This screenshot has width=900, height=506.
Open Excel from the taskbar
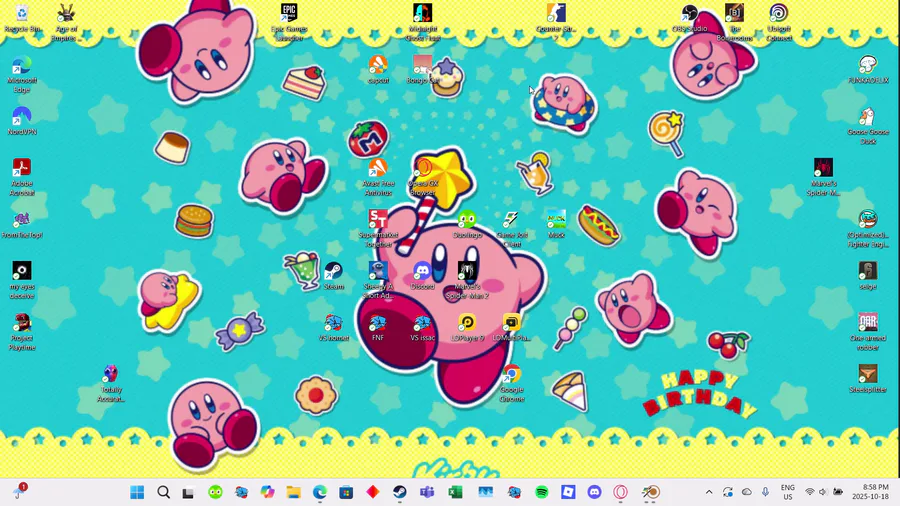(x=455, y=492)
